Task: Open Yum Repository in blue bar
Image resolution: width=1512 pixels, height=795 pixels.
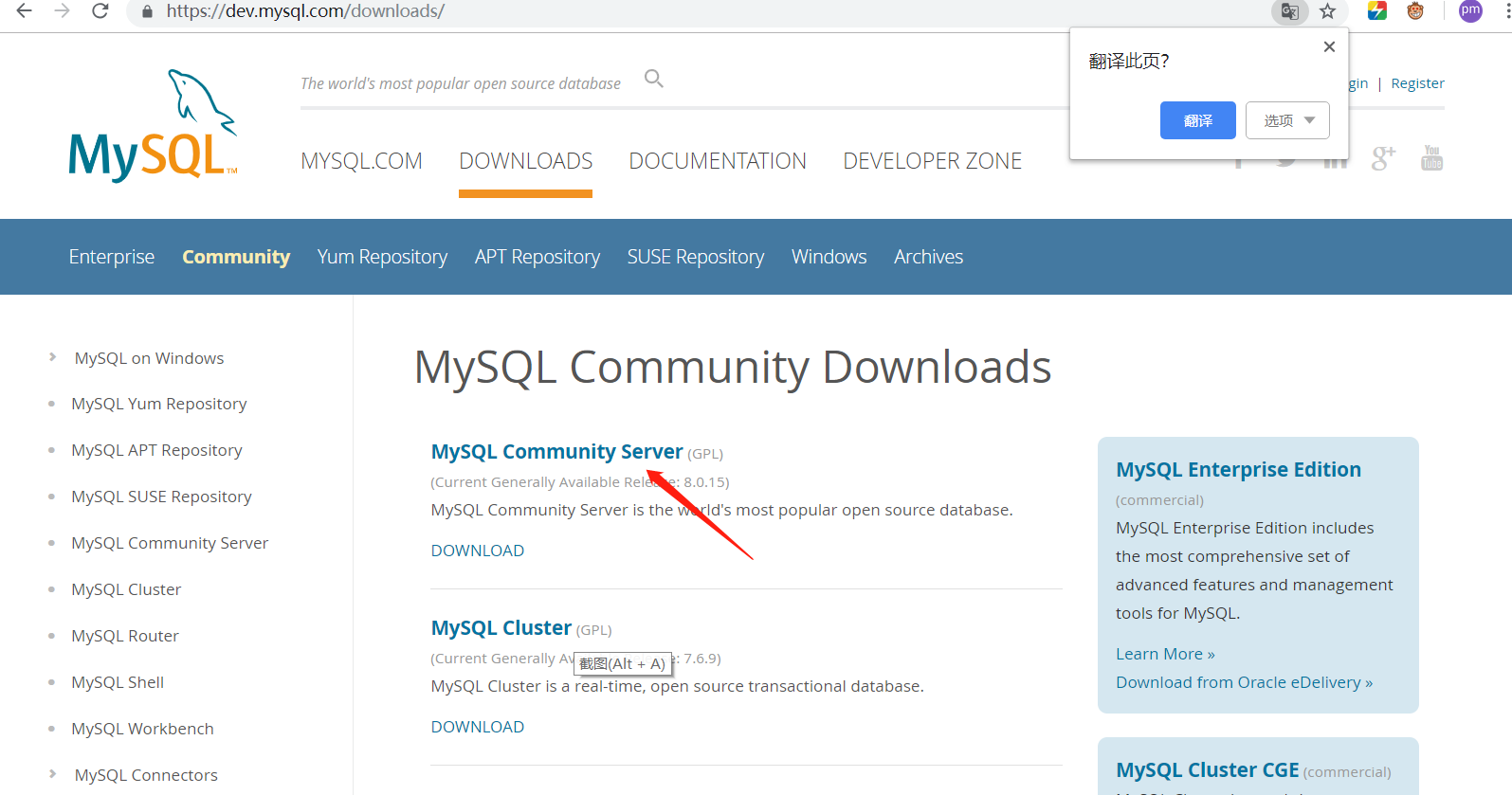Action: [382, 257]
